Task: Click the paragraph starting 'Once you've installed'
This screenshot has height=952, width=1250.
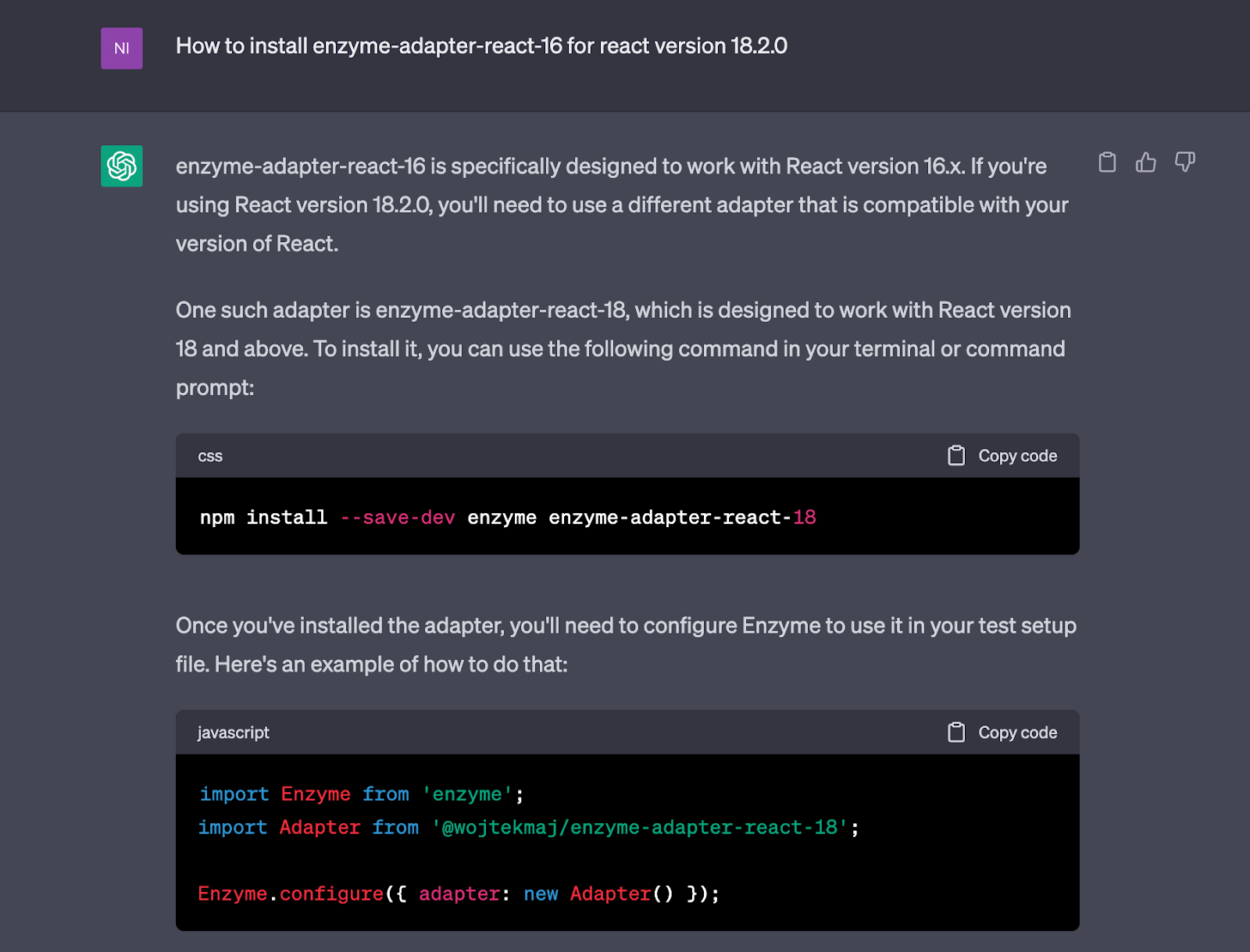Action: pyautogui.click(x=626, y=644)
